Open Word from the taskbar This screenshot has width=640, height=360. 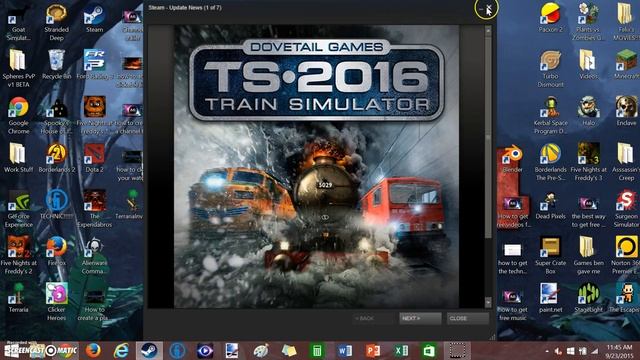coord(345,351)
